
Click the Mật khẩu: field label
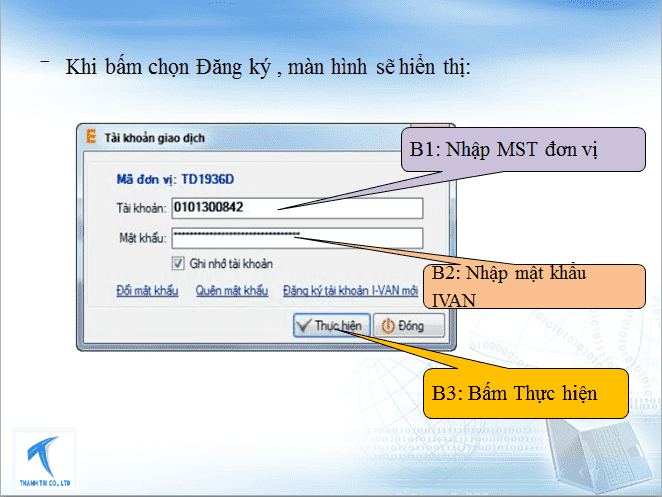click(141, 238)
